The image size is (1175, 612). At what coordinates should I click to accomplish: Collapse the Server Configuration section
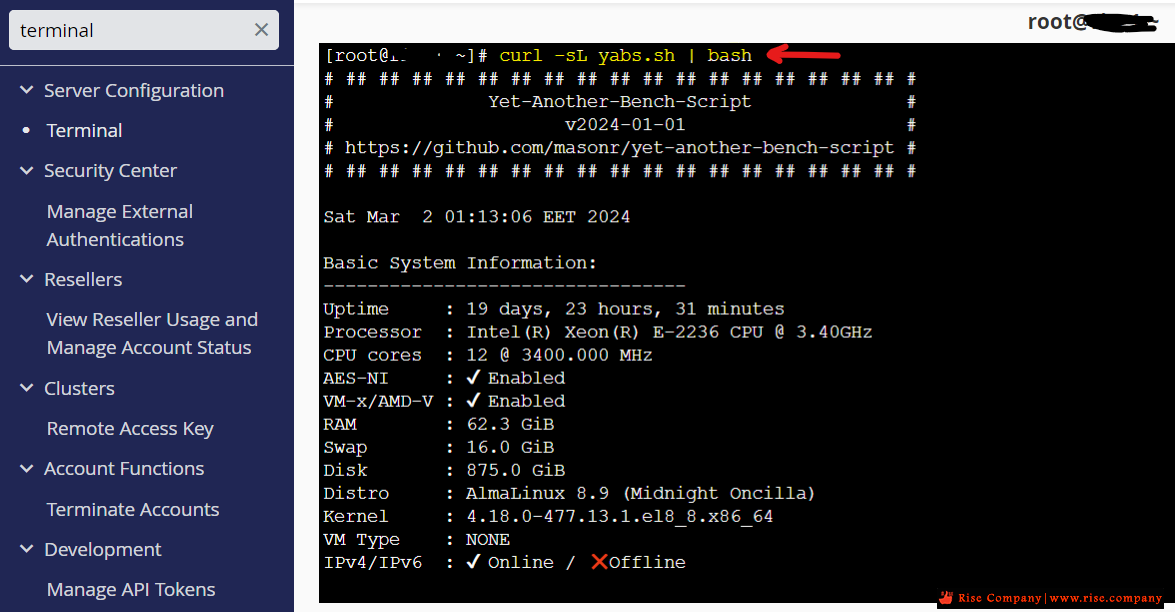pyautogui.click(x=27, y=90)
